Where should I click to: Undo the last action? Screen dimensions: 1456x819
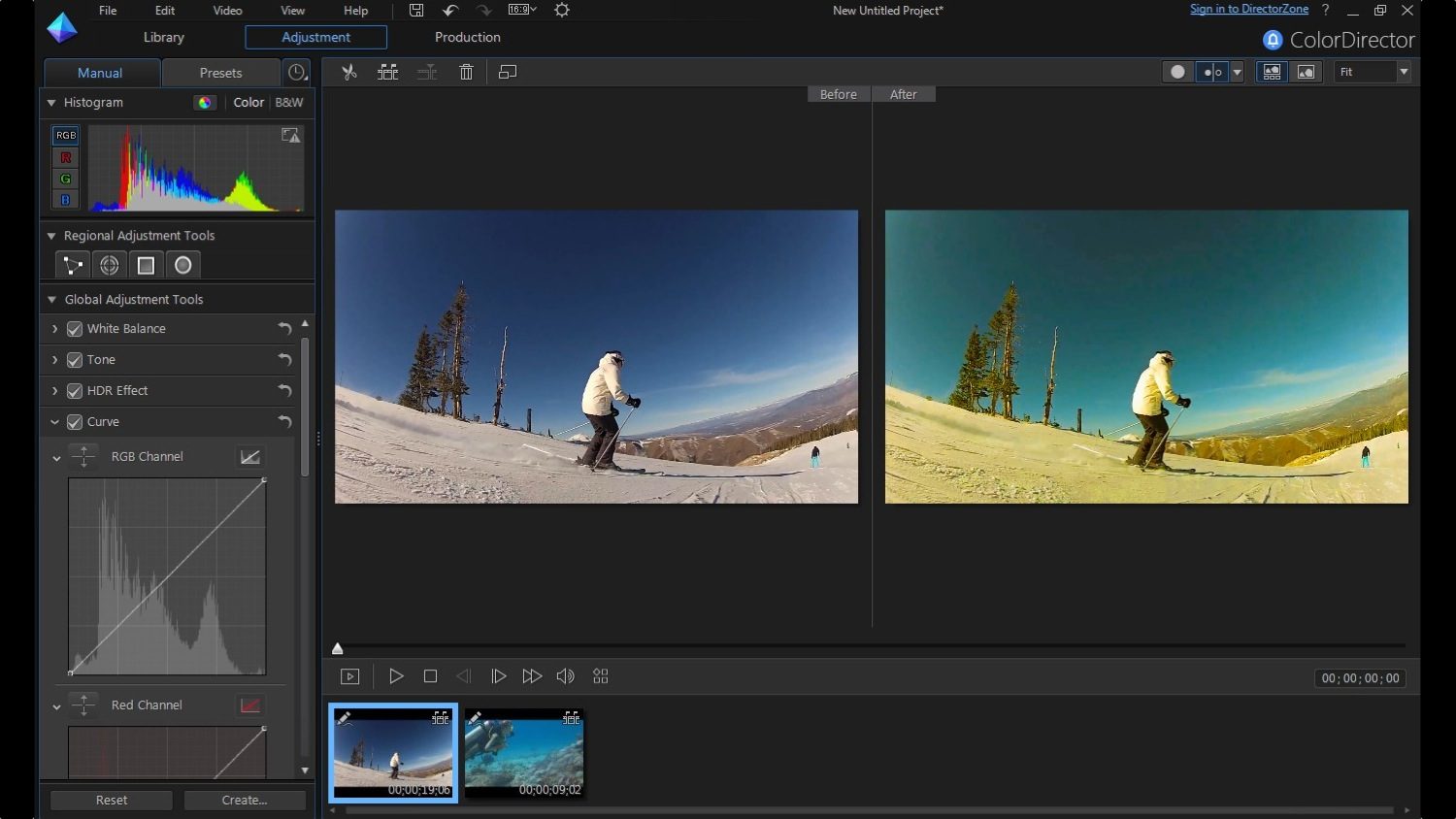[x=450, y=11]
